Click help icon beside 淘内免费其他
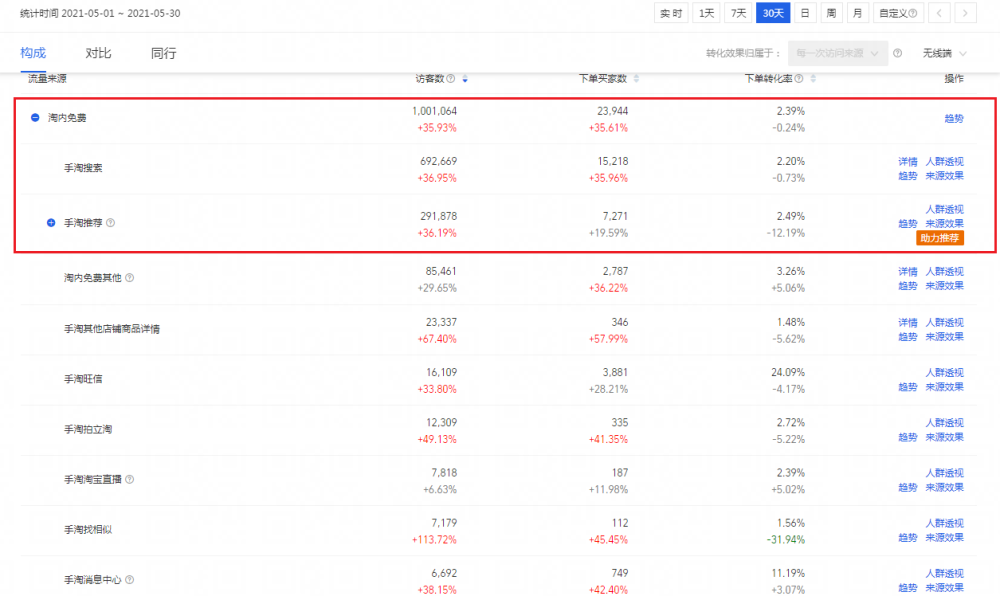 (x=130, y=278)
